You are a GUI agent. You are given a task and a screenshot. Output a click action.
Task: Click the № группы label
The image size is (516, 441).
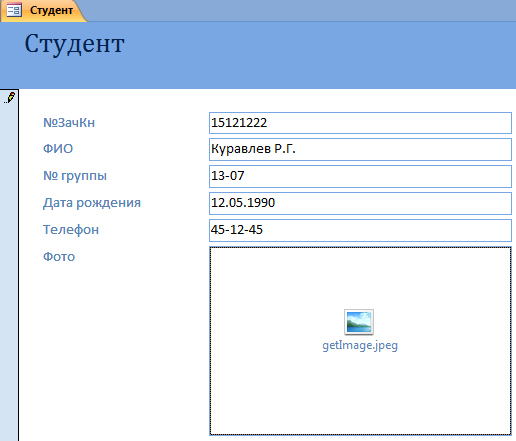coord(75,176)
